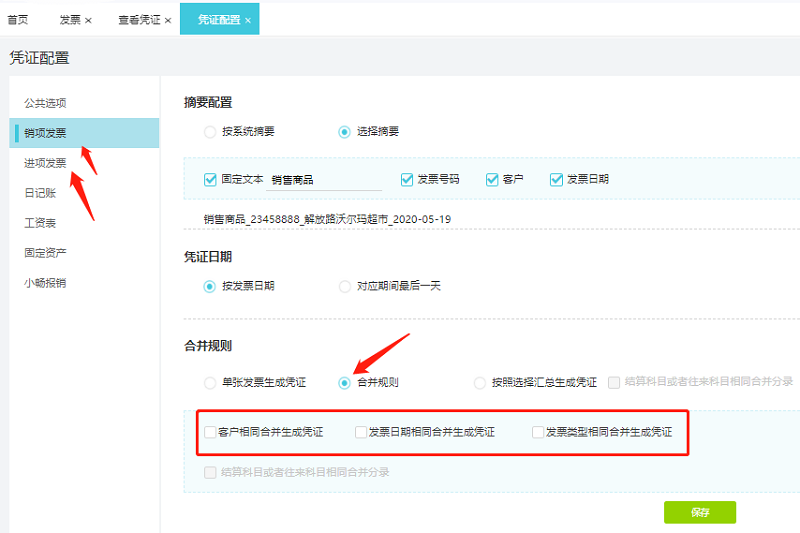Click the 凭证配置 page title
The height and width of the screenshot is (533, 800).
coord(39,58)
